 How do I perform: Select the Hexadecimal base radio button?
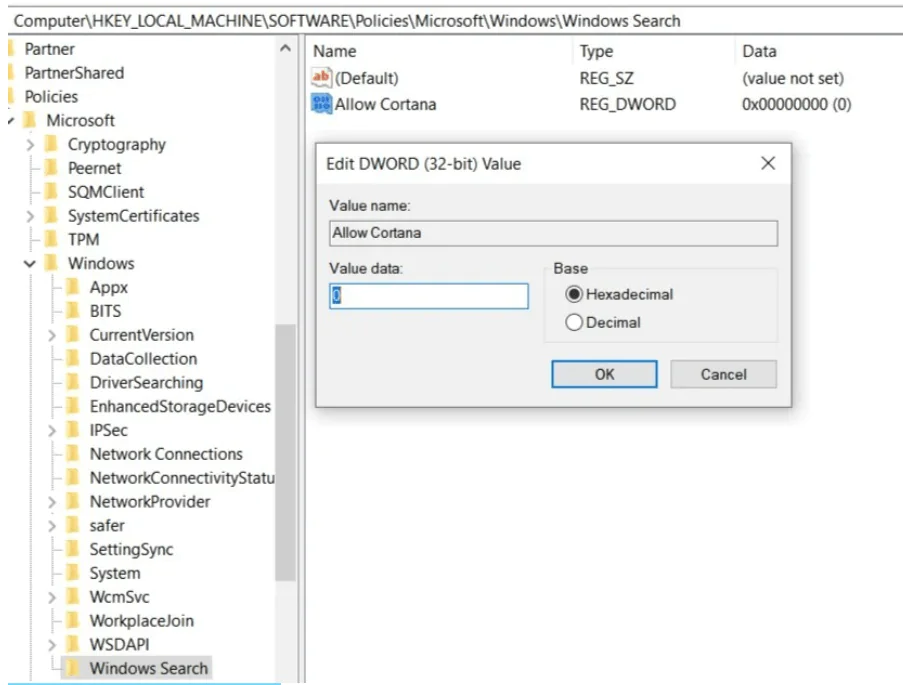tap(574, 294)
